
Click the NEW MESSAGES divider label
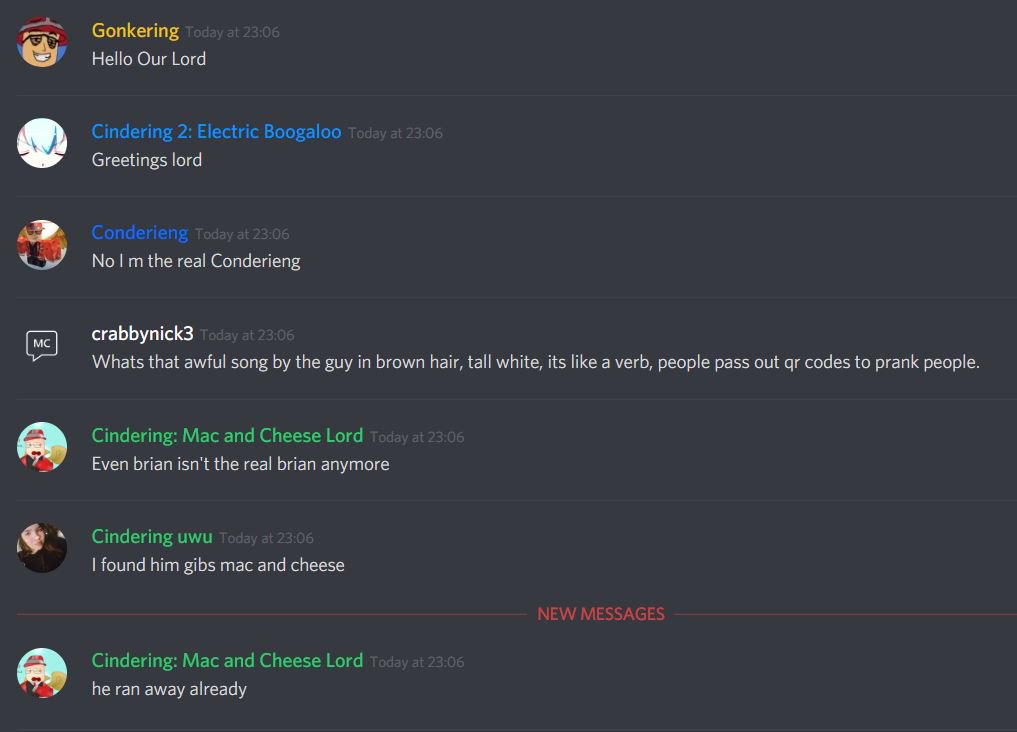click(601, 614)
